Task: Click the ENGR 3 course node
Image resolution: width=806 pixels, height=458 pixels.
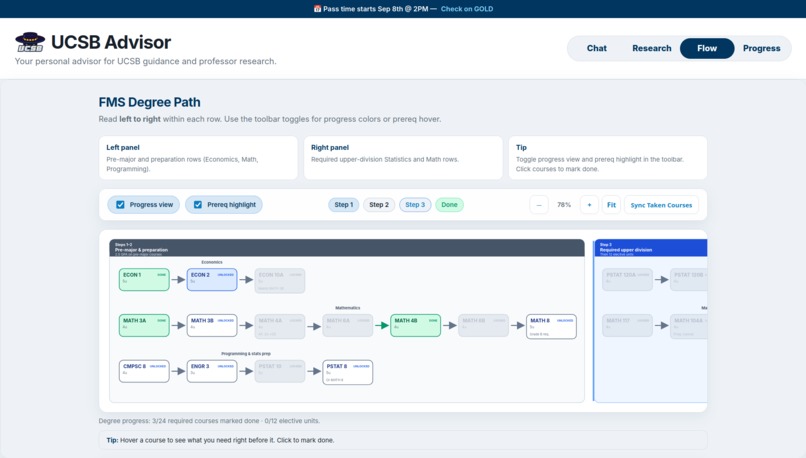Action: click(212, 371)
